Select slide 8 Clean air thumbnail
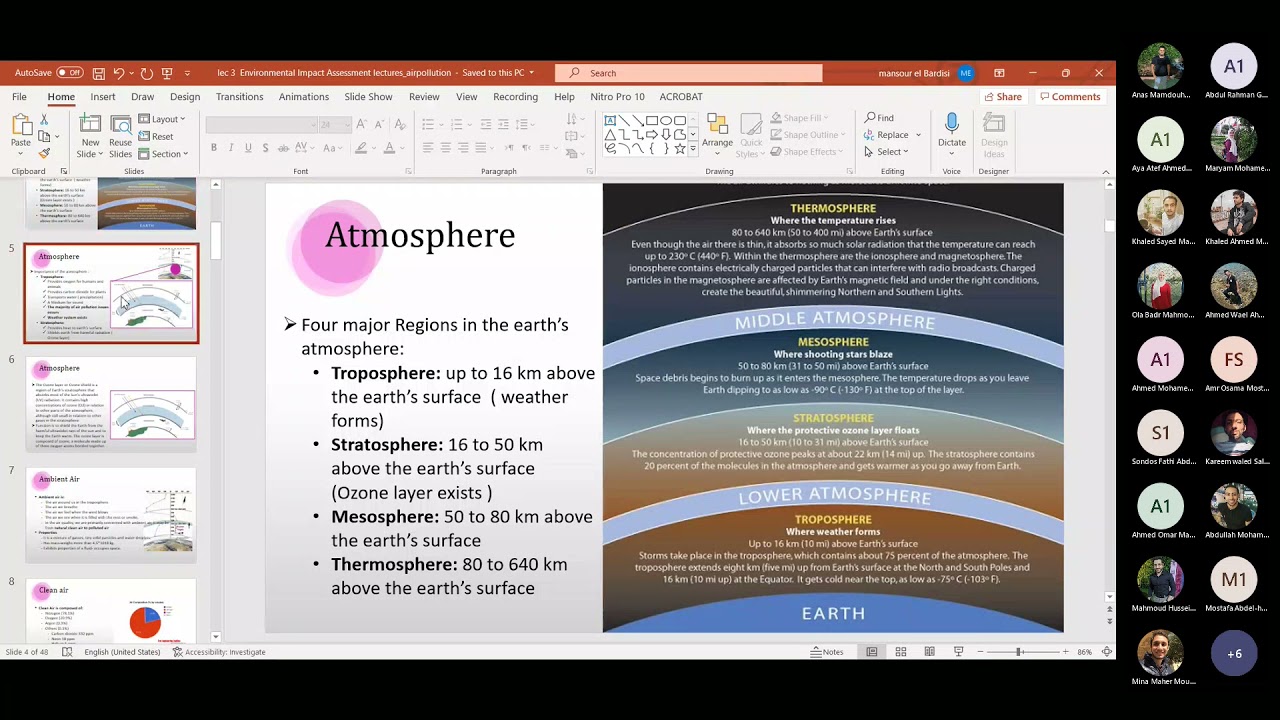 pos(111,611)
